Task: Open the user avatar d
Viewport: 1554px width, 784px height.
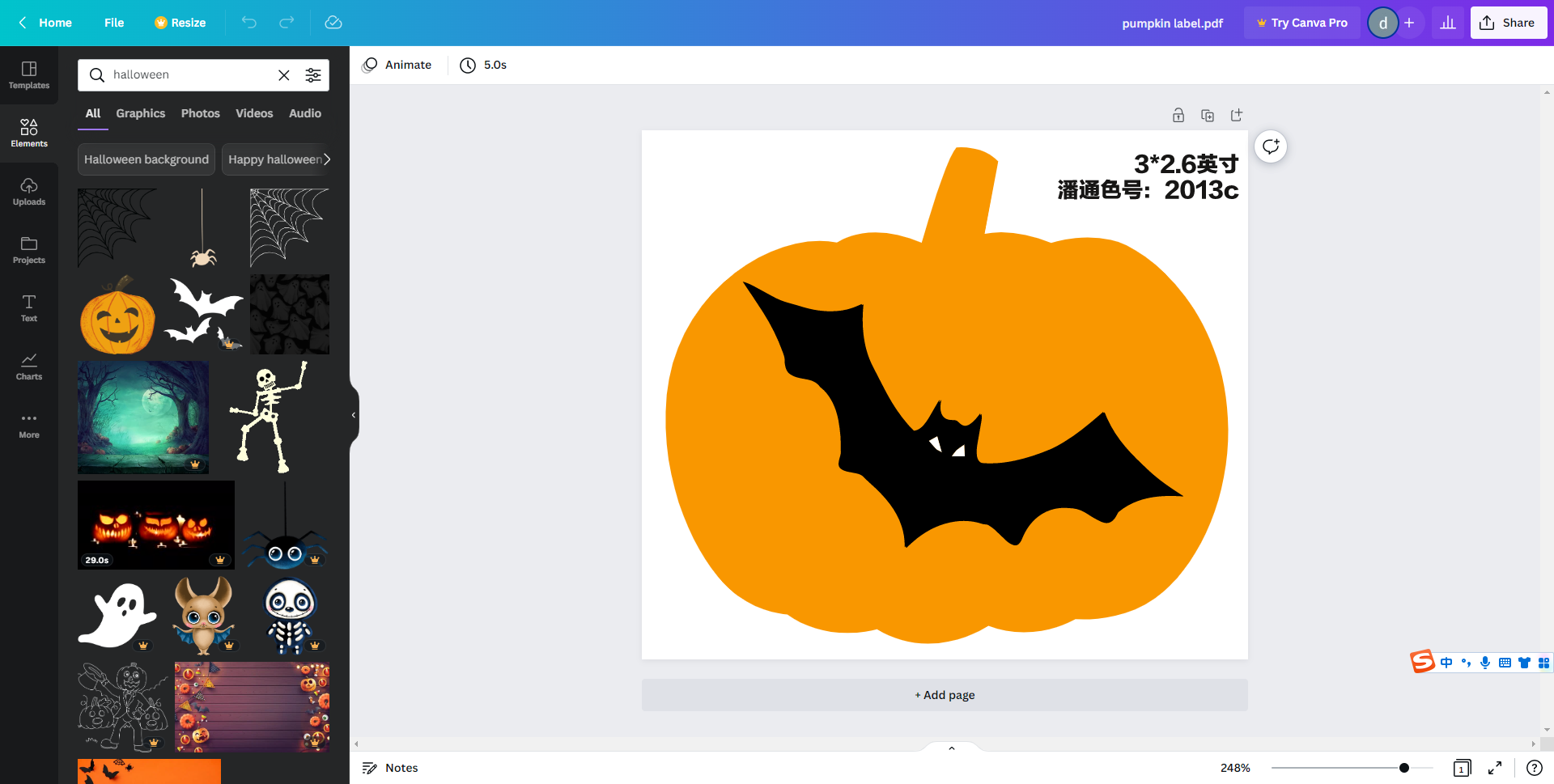Action: (x=1383, y=23)
